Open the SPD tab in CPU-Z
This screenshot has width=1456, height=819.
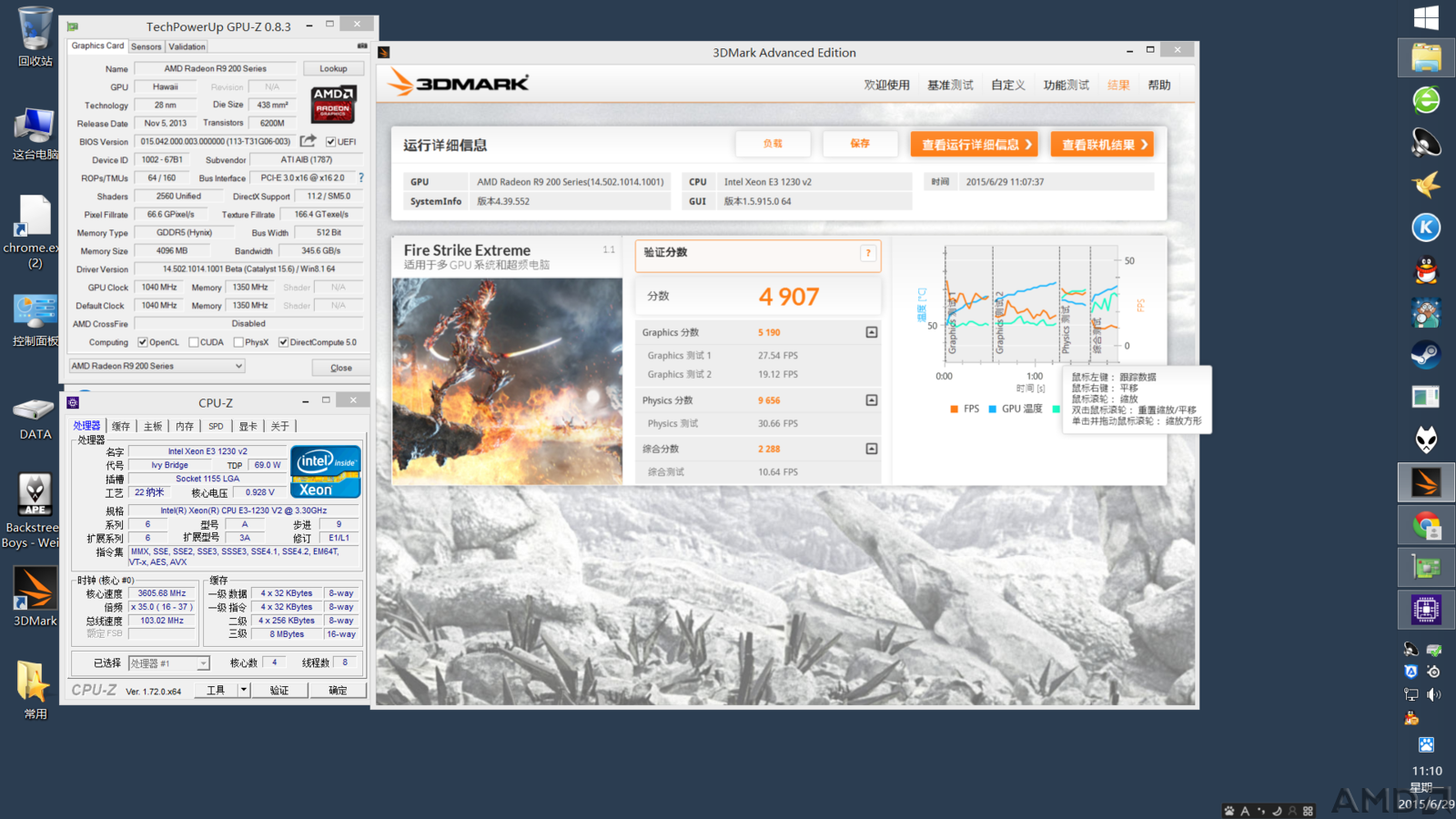pos(216,426)
